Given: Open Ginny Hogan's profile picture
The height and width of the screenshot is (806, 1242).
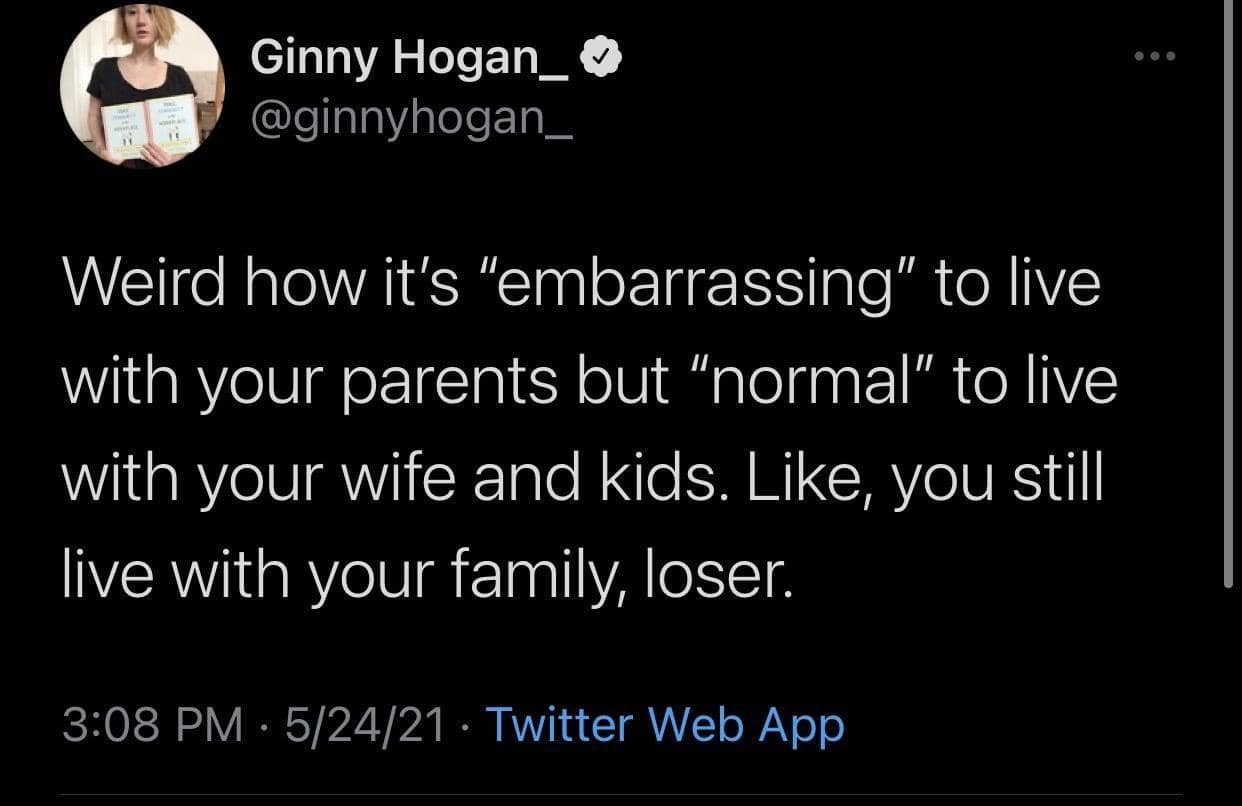Looking at the screenshot, I should pos(142,86).
